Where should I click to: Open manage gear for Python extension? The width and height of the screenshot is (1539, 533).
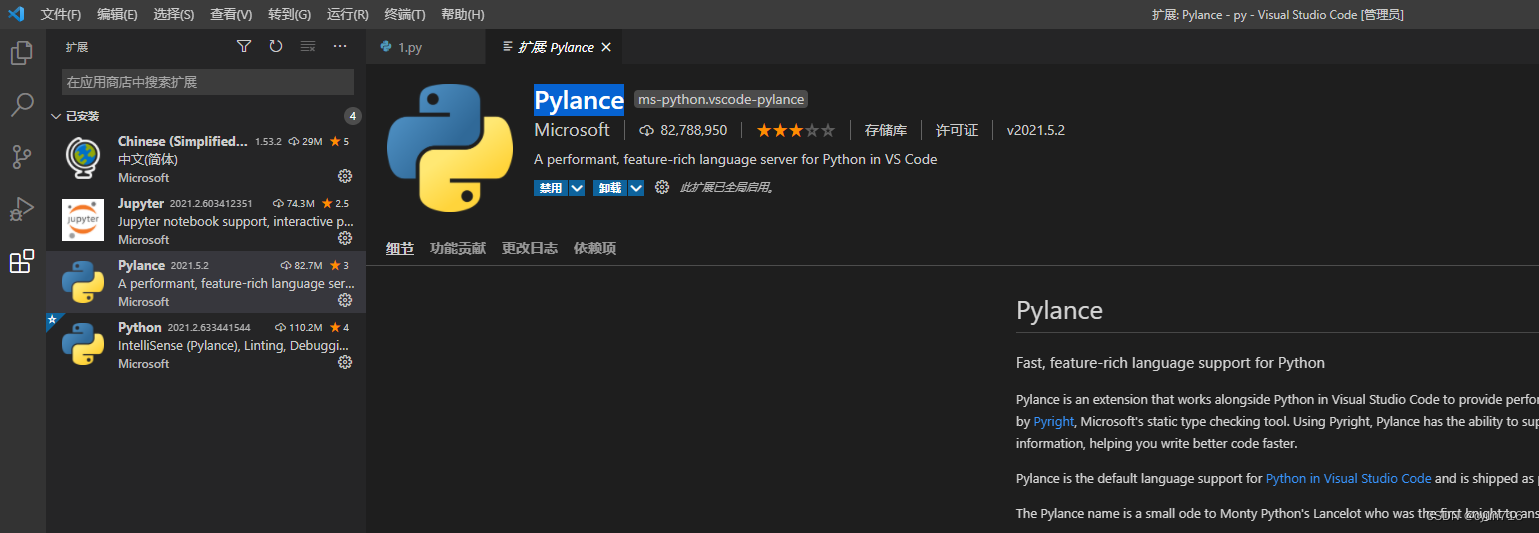pyautogui.click(x=345, y=362)
